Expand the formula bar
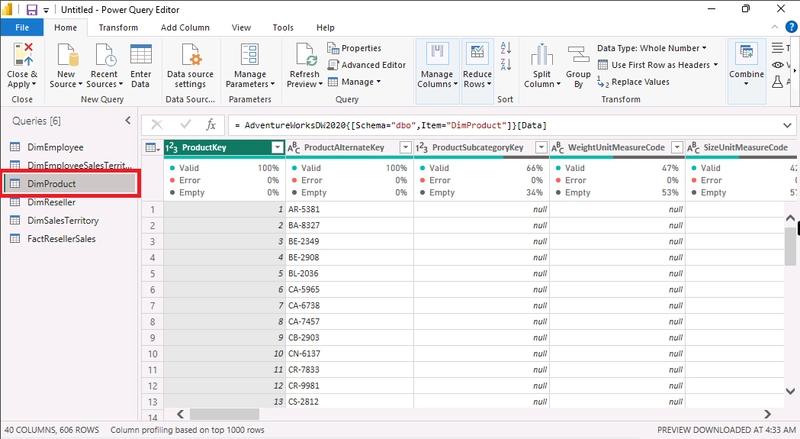 pos(787,125)
